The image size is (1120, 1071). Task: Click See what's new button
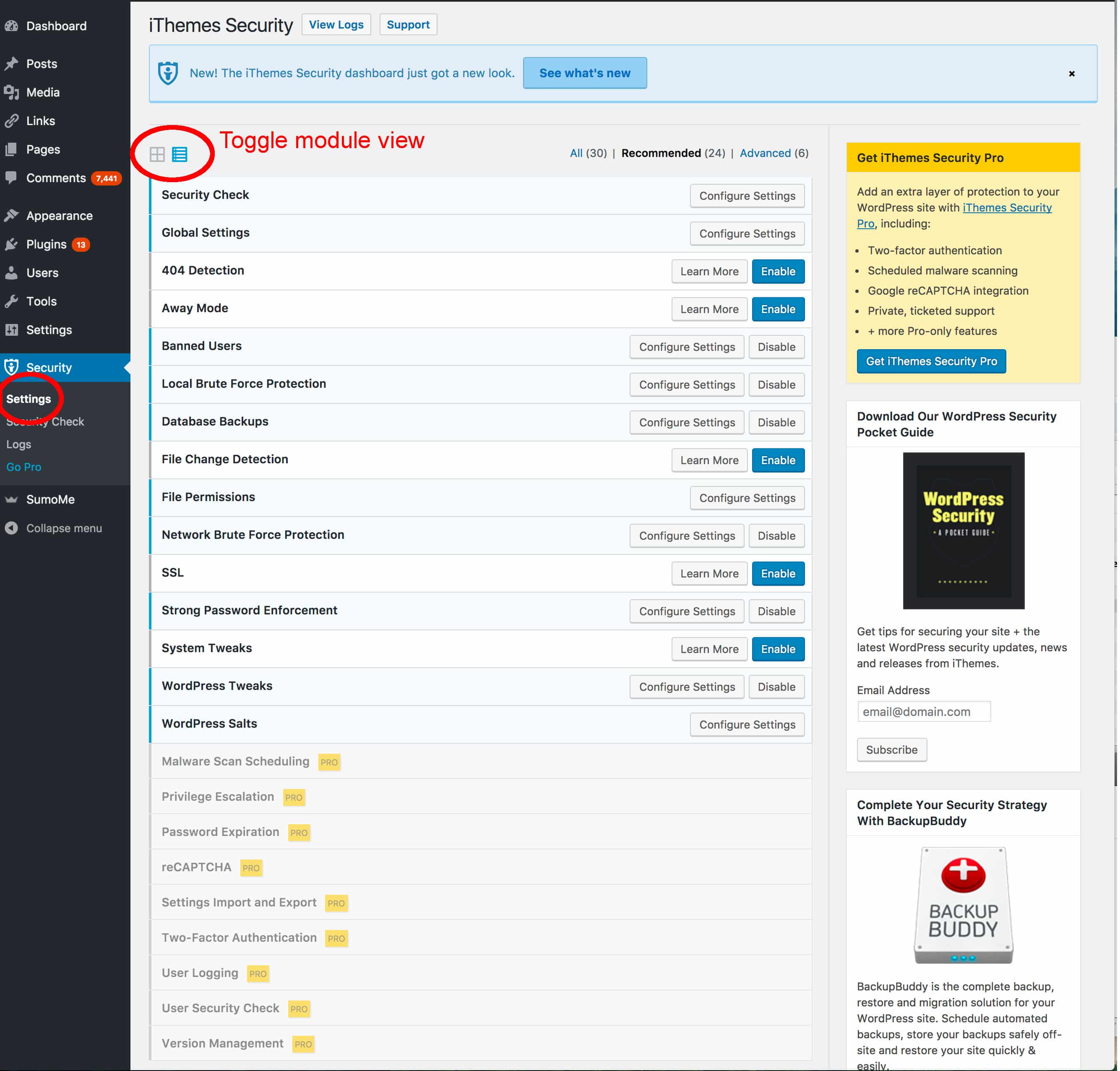[585, 73]
